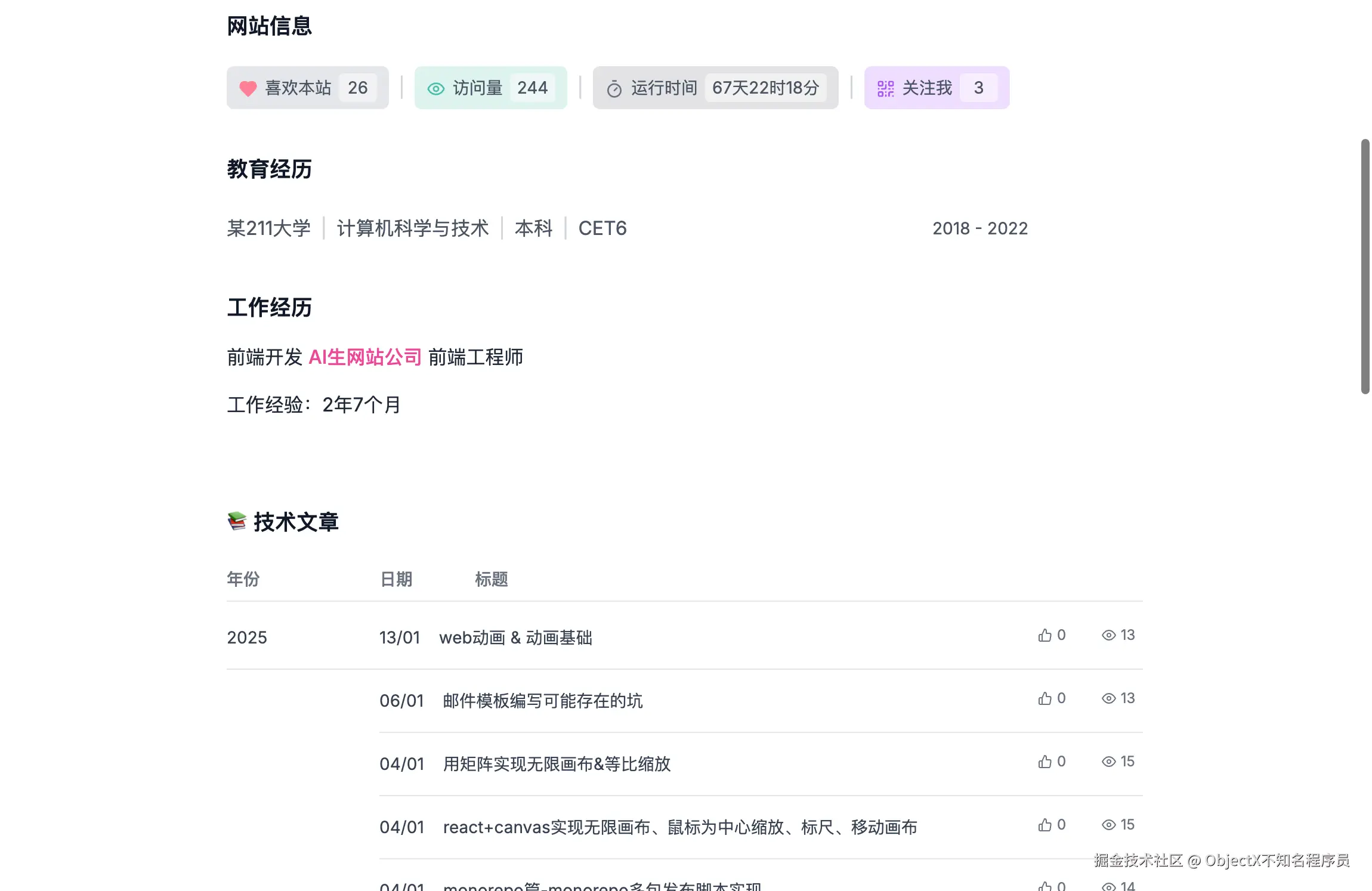Viewport: 1372px width, 891px height.
Task: Click the 访问量 244 badge
Action: click(x=490, y=88)
